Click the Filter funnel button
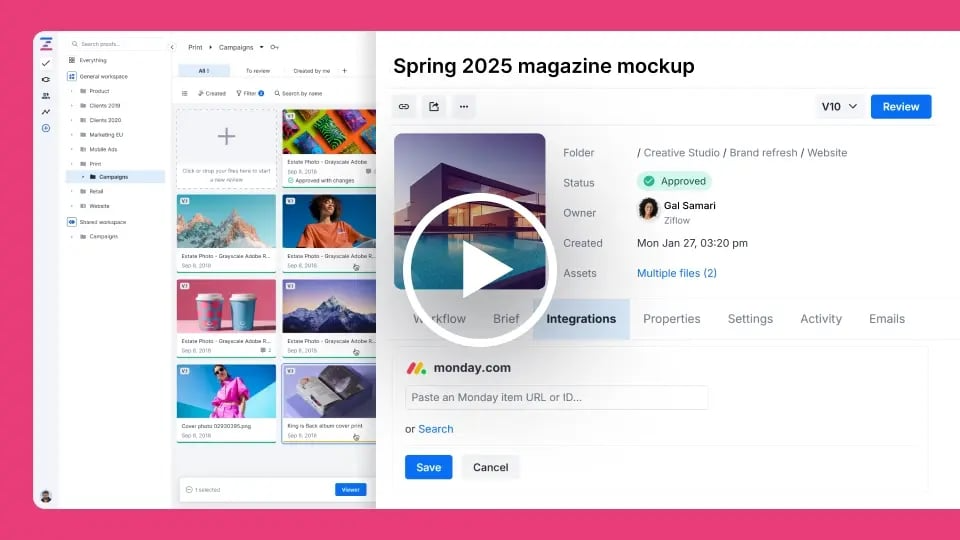 [x=249, y=93]
